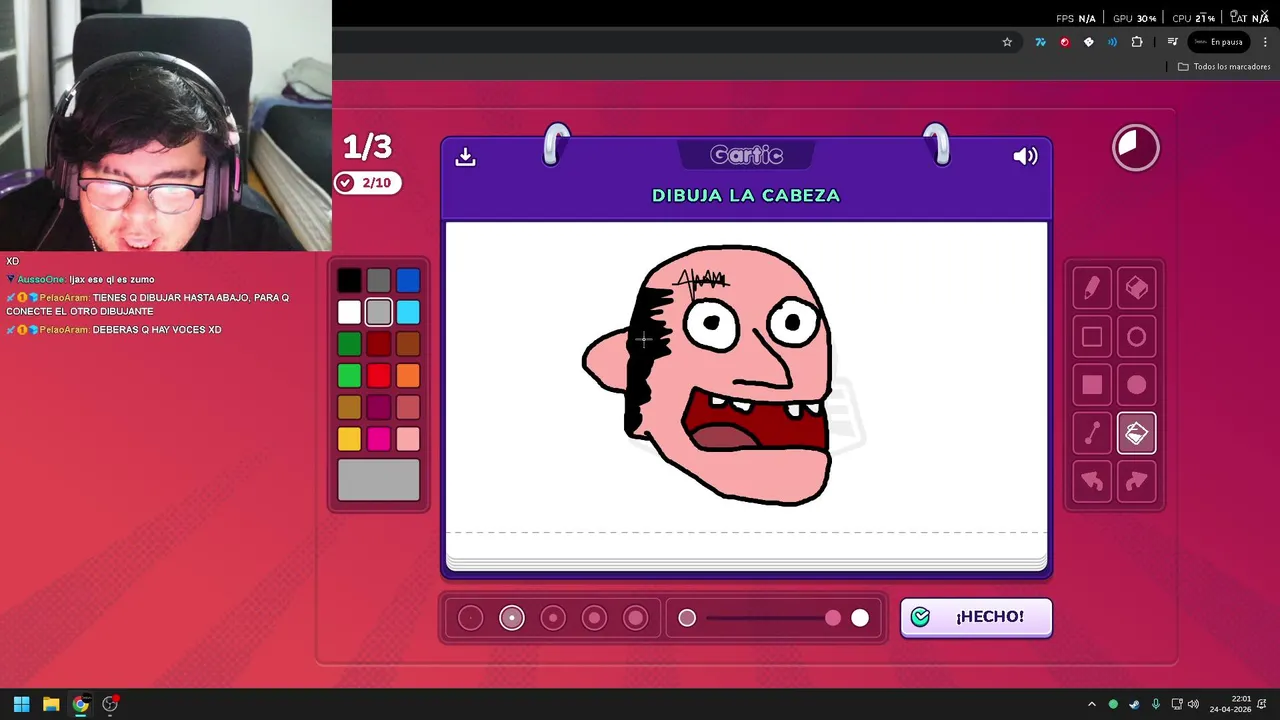This screenshot has width=1280, height=720.
Task: Select the smallest brush size
Action: [470, 618]
